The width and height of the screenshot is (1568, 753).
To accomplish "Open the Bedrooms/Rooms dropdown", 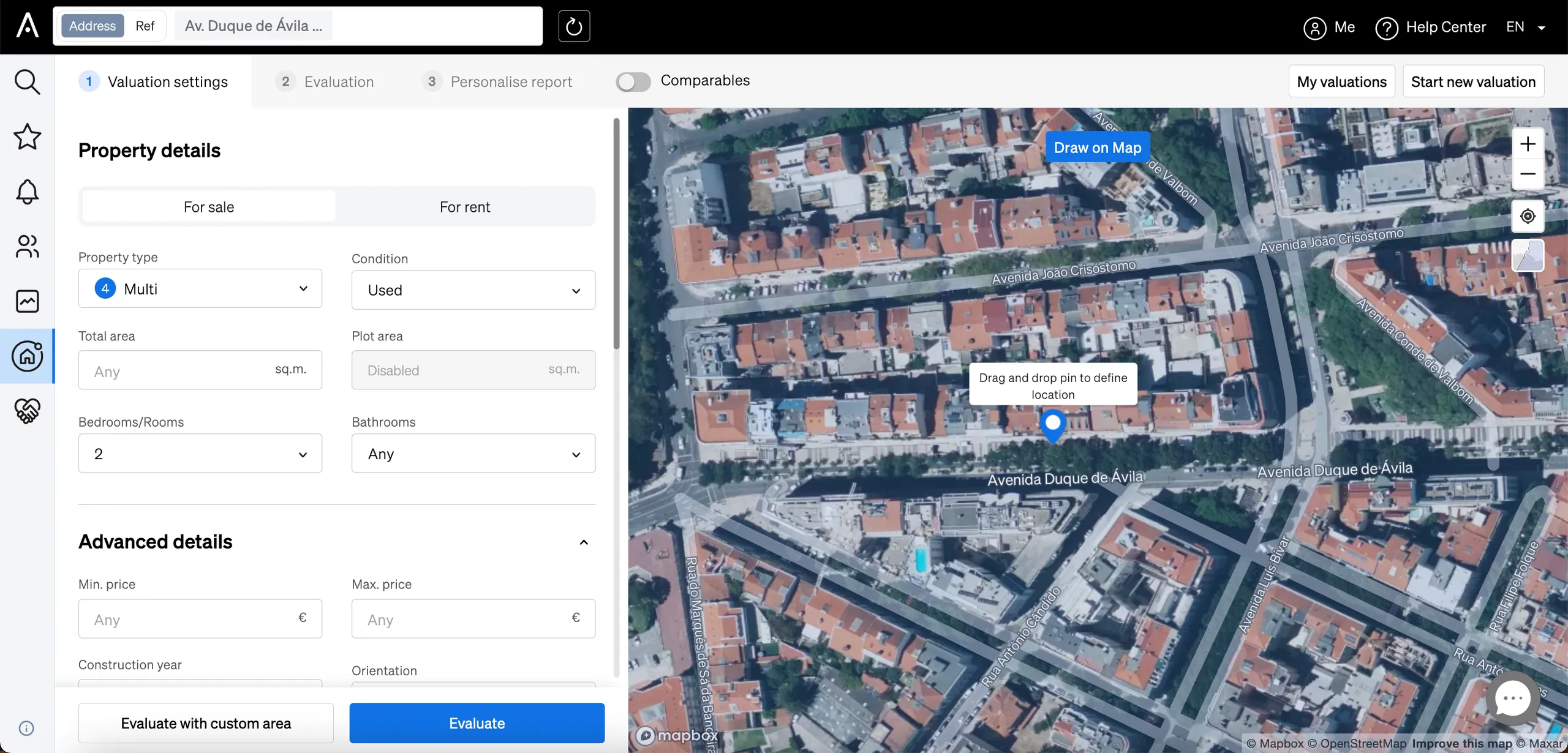I will (200, 454).
